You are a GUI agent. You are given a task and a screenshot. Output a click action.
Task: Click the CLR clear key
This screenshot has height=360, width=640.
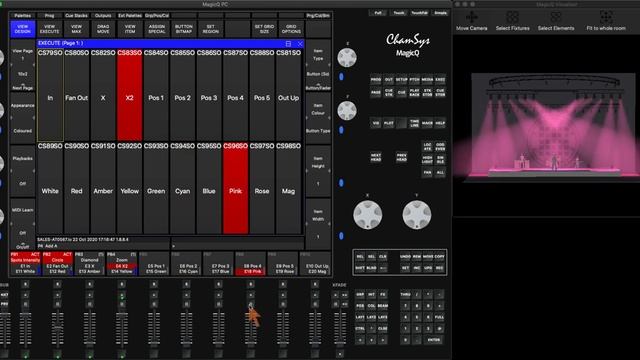click(x=383, y=257)
